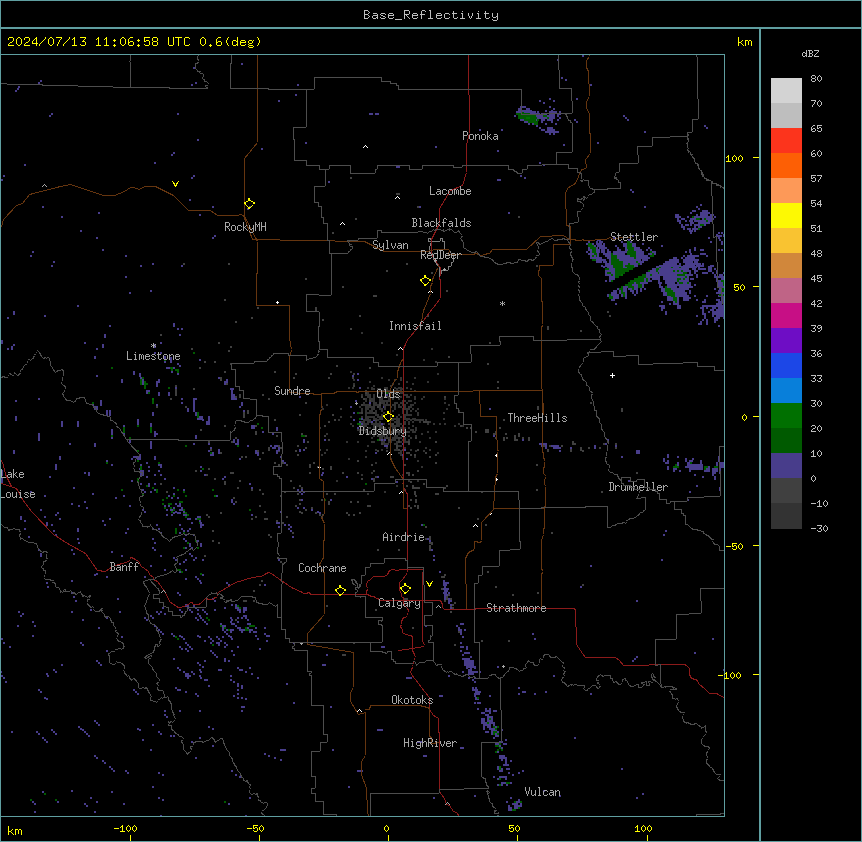Viewport: 862px width, 842px height.
Task: Pick the white swatch at top of dBZ scale
Action: (x=786, y=90)
